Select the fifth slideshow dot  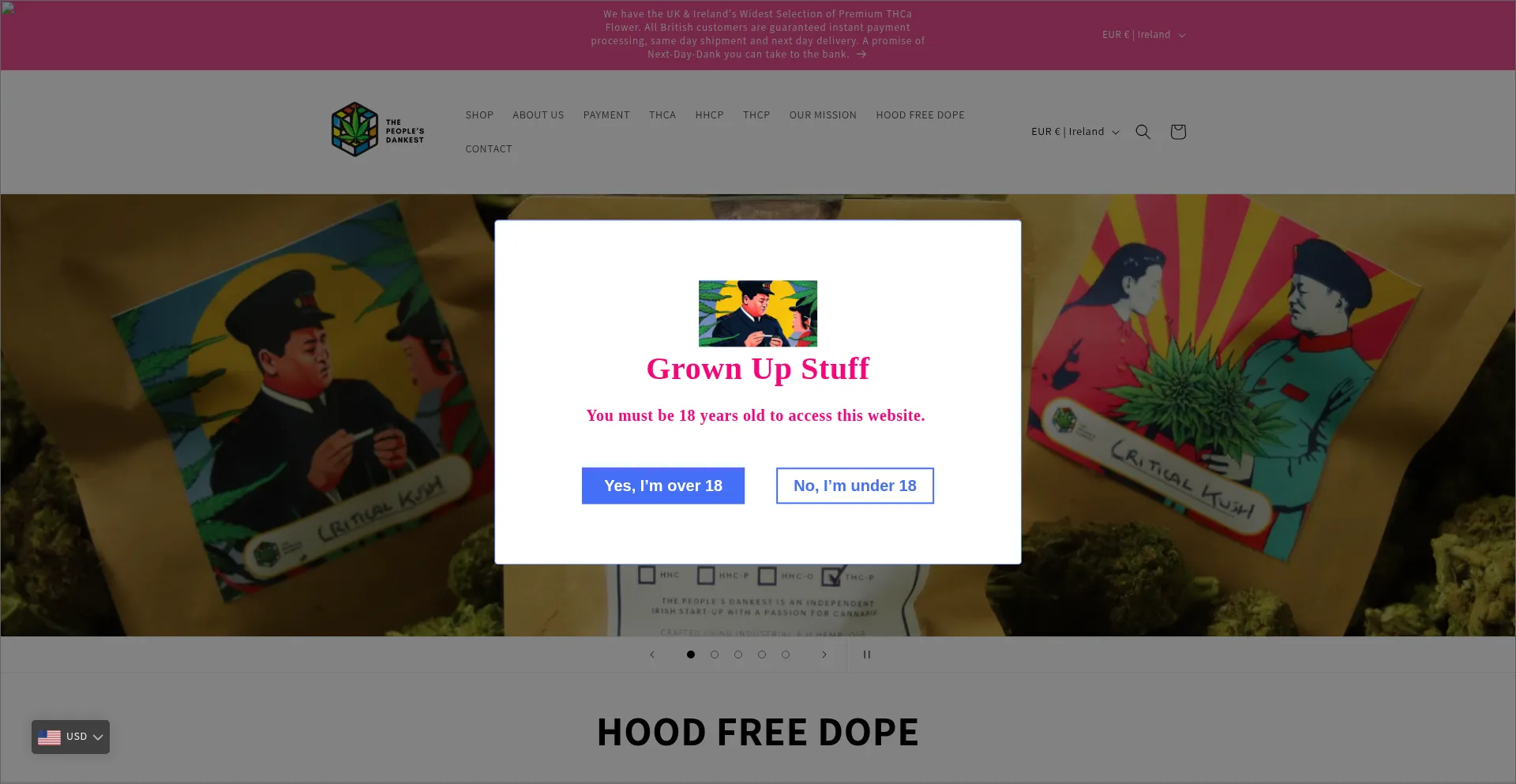(786, 655)
